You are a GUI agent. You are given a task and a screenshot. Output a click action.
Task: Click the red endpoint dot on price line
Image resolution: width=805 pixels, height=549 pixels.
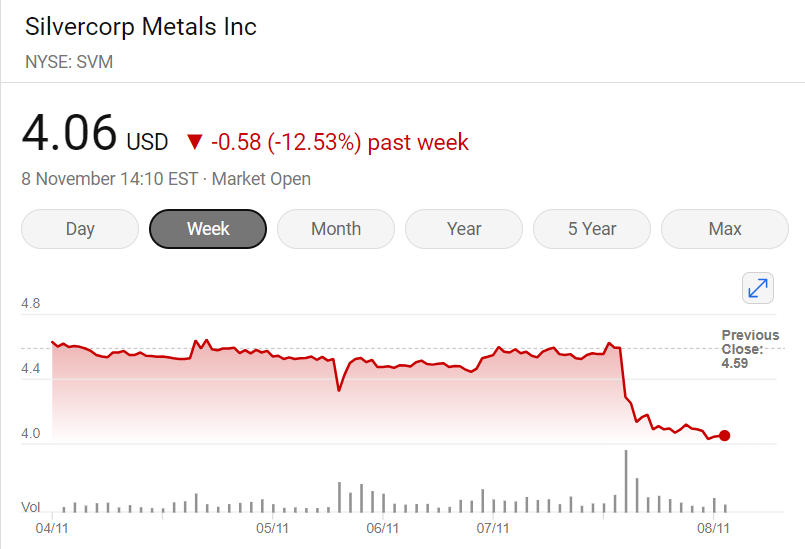[725, 435]
